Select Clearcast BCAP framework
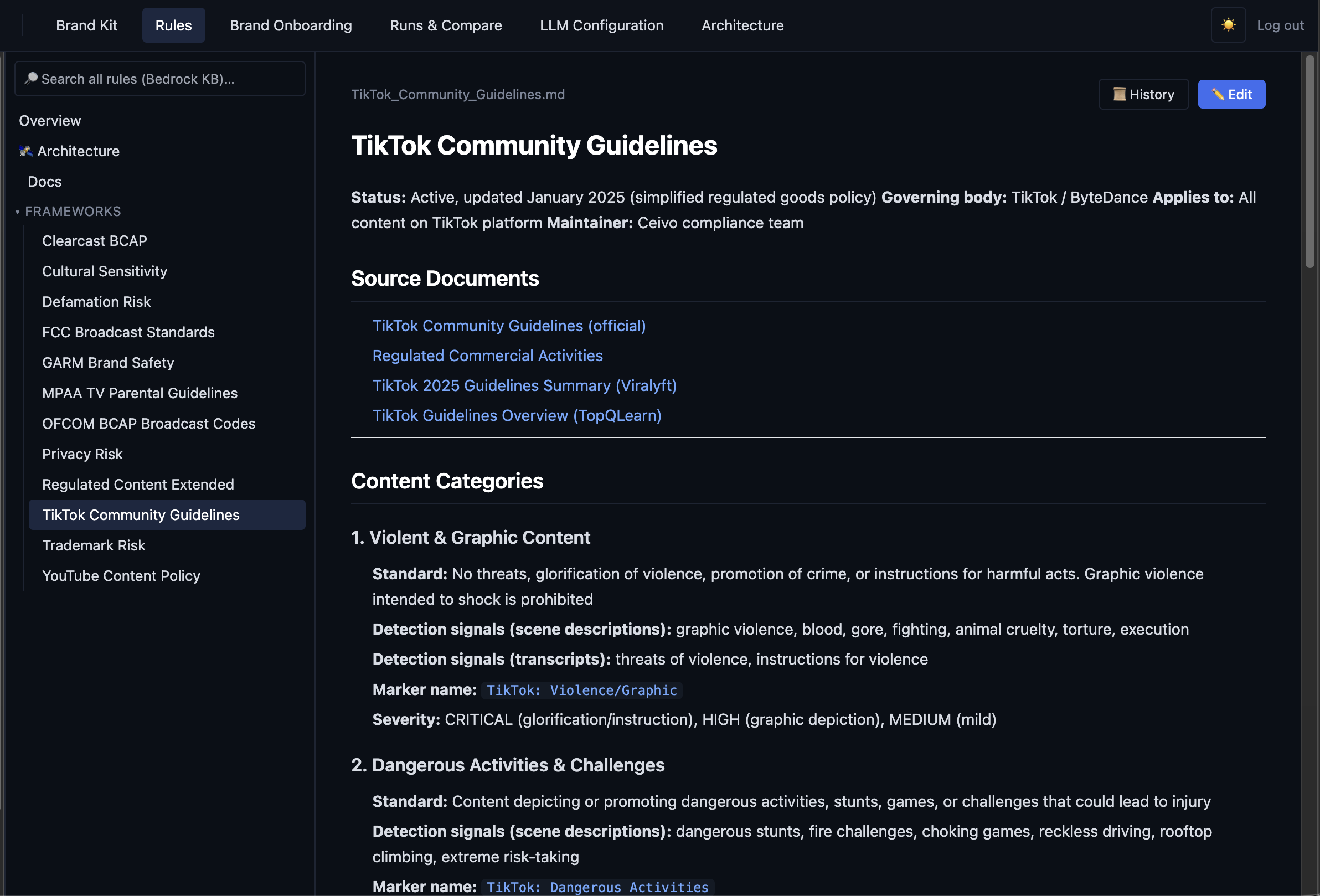1320x896 pixels. pos(167,241)
